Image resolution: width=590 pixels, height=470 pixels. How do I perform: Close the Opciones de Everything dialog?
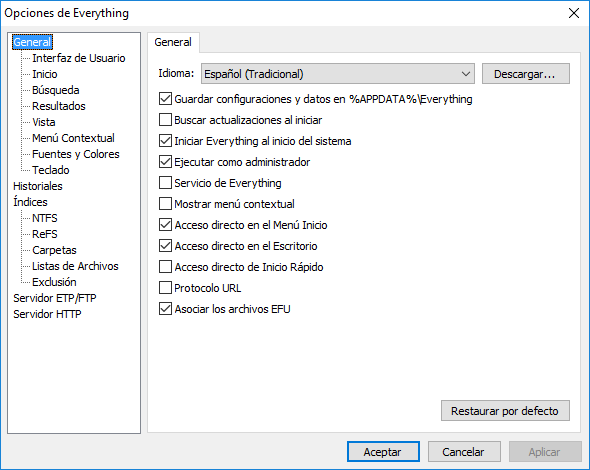pos(574,13)
